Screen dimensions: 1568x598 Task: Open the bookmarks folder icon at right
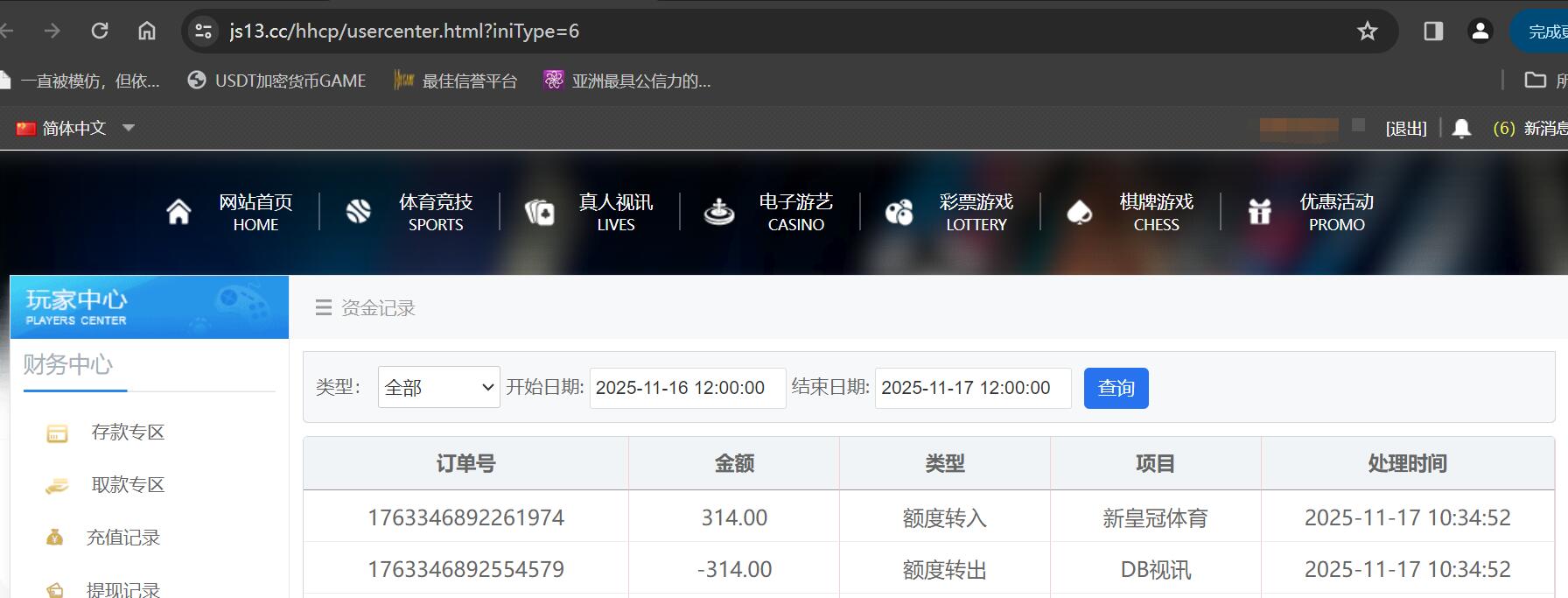click(1536, 81)
